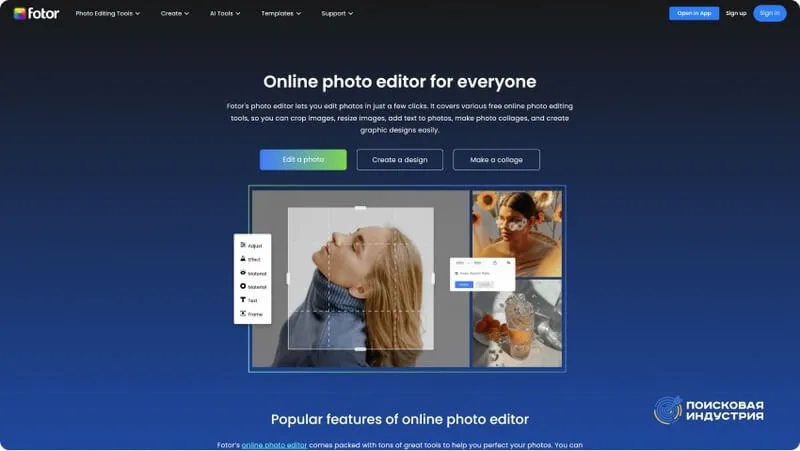Click the Open in App button
Image resolution: width=800 pixels, height=451 pixels.
(x=693, y=13)
